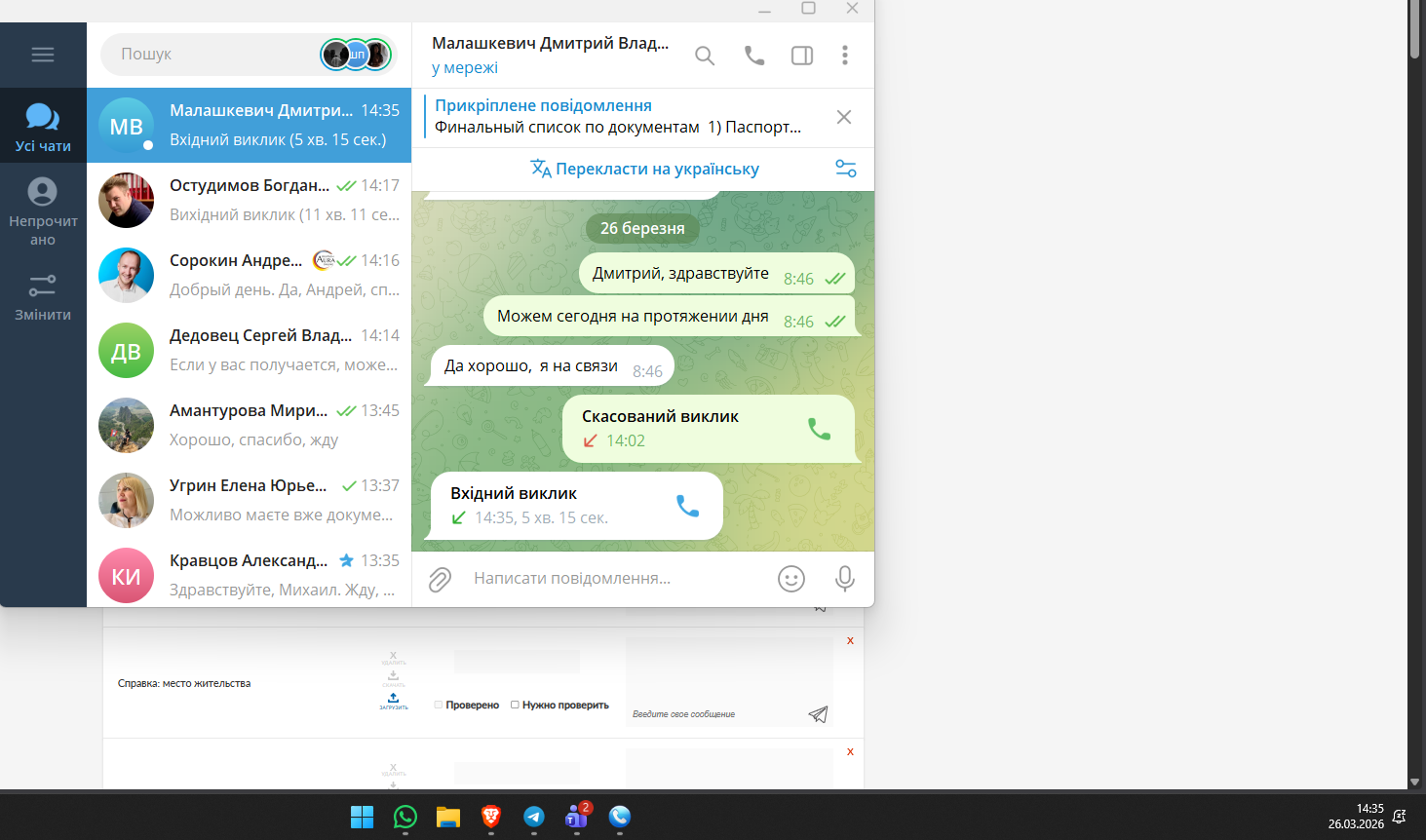Open translation settings sliders icon

pyautogui.click(x=846, y=169)
